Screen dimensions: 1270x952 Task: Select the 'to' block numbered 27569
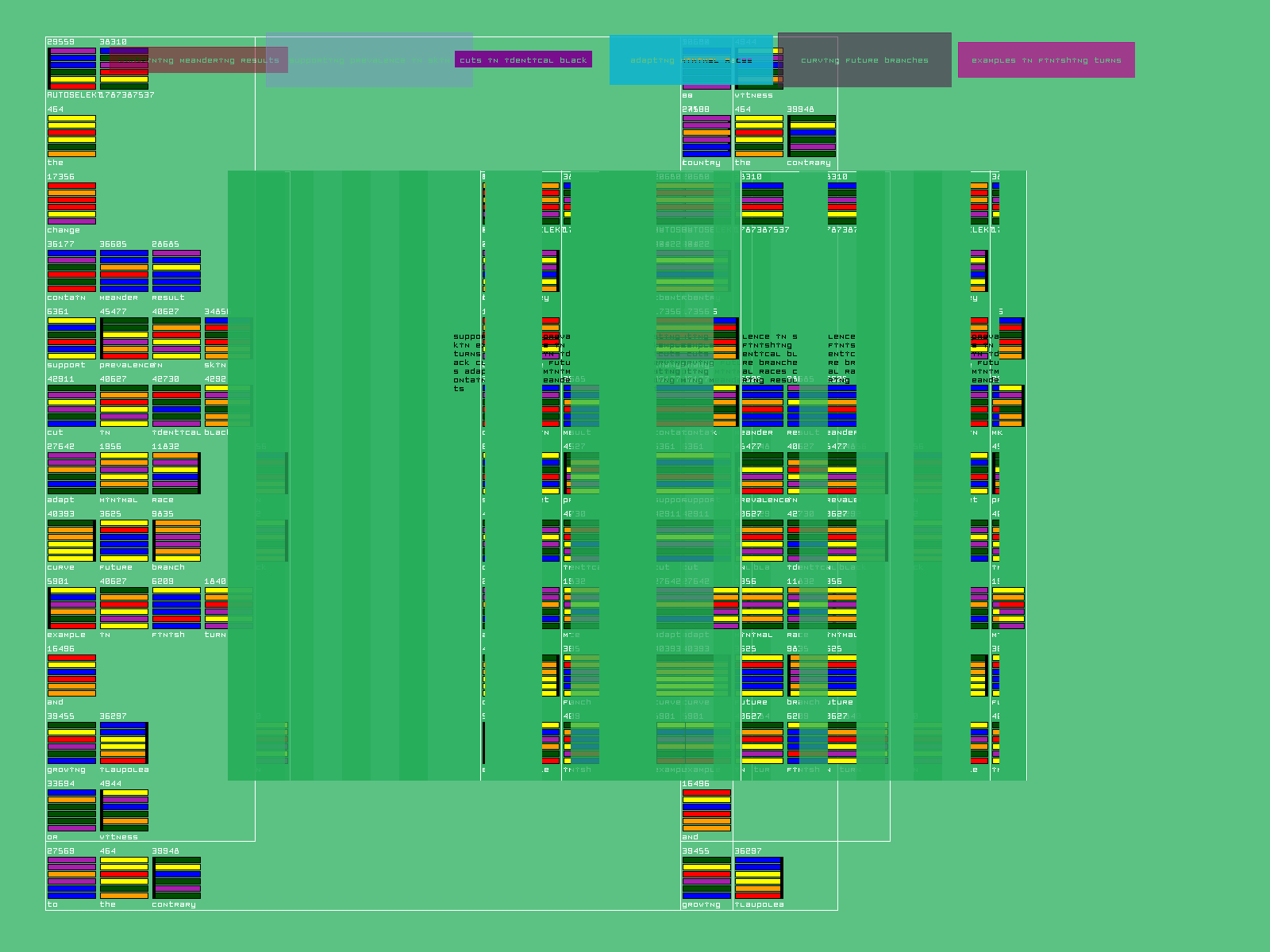coord(71,877)
